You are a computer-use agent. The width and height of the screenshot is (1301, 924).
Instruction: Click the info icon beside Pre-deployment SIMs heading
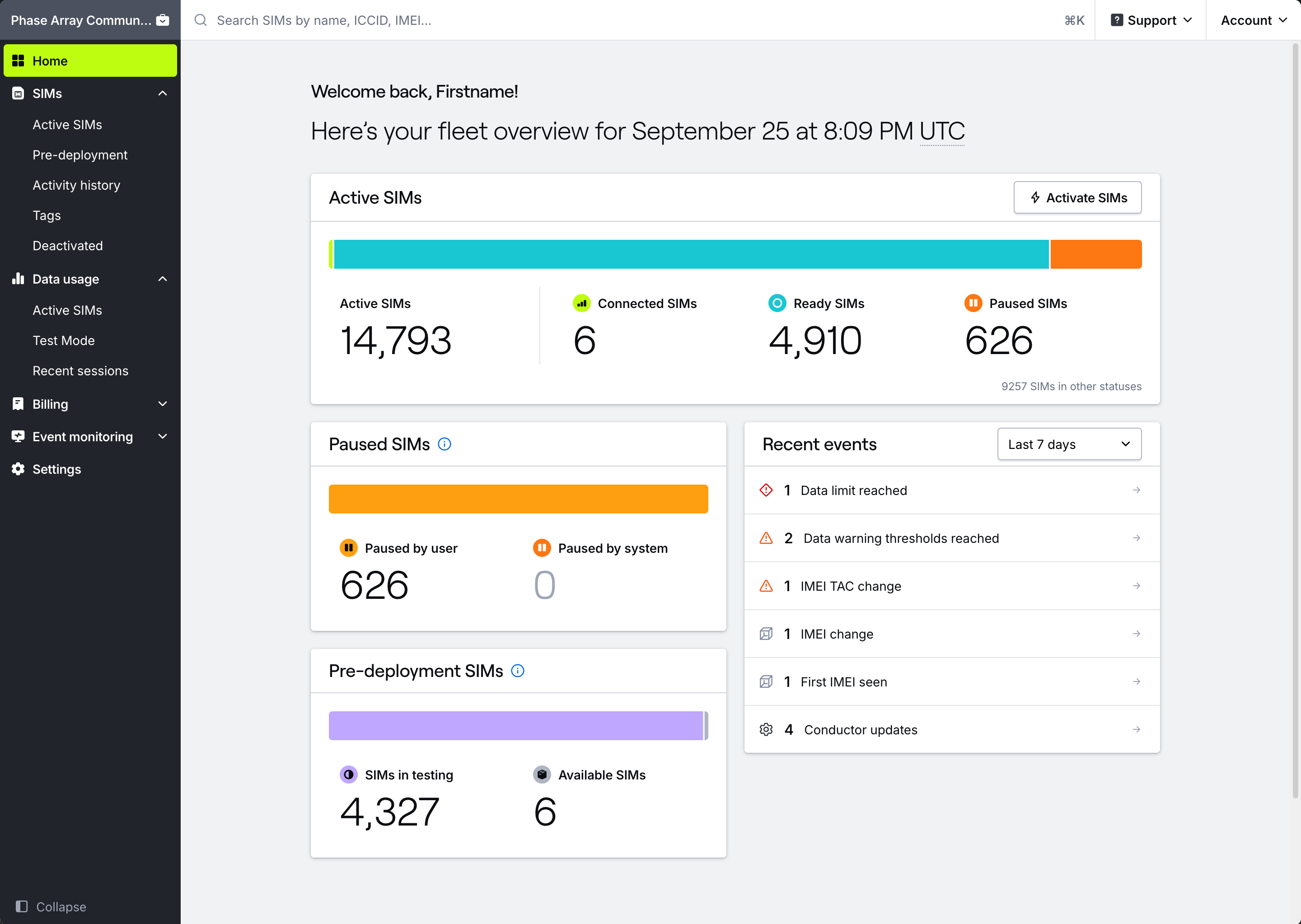[x=517, y=671]
